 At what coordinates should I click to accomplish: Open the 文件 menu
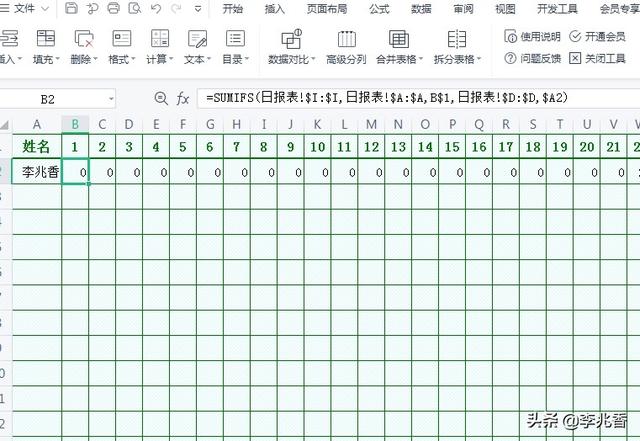(x=24, y=8)
